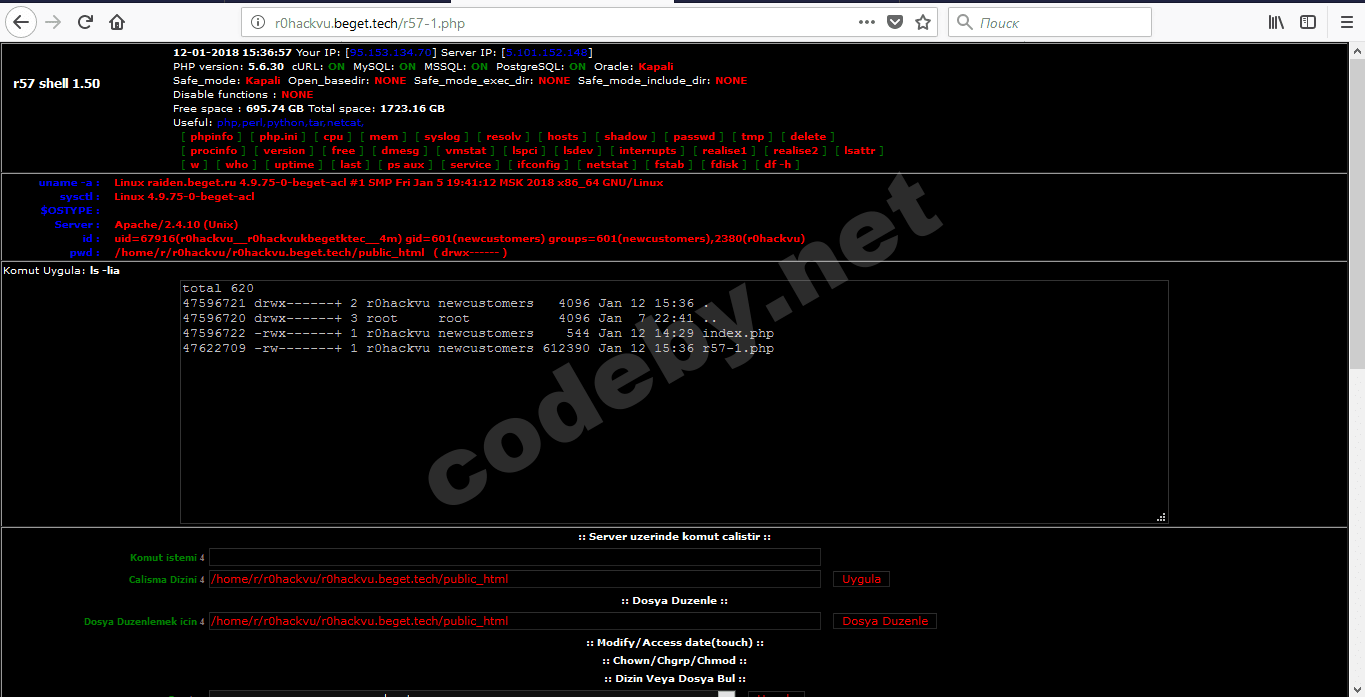Click the uptime link
Image resolution: width=1365 pixels, height=697 pixels.
[295, 164]
